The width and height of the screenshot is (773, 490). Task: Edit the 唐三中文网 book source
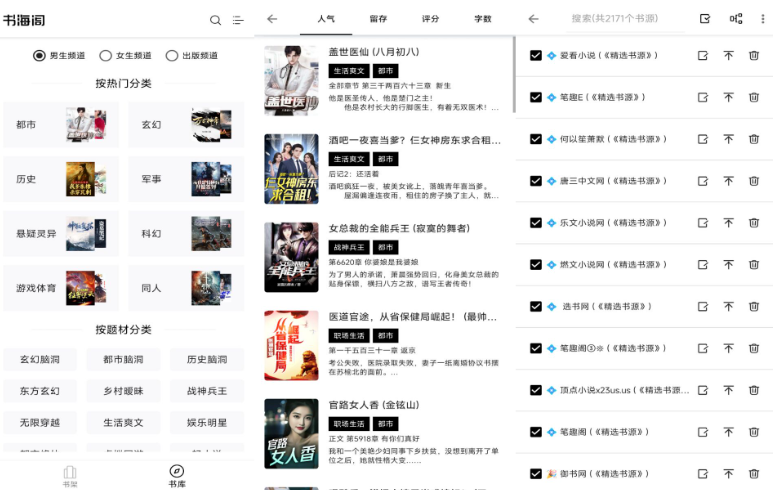point(703,181)
